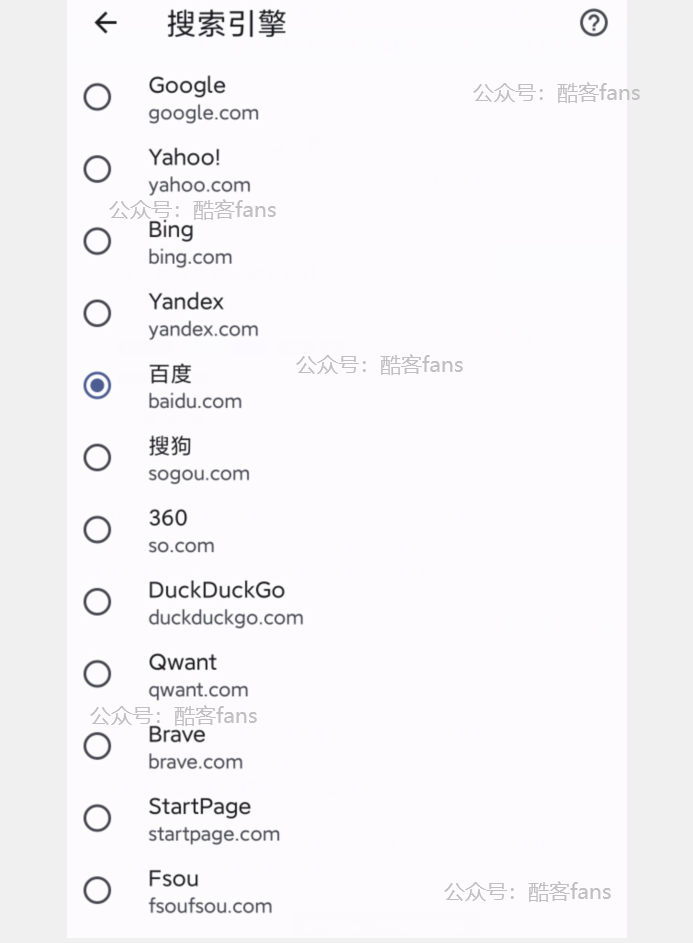693x943 pixels.
Task: Click the selected 百度 radio button
Action: 97,385
